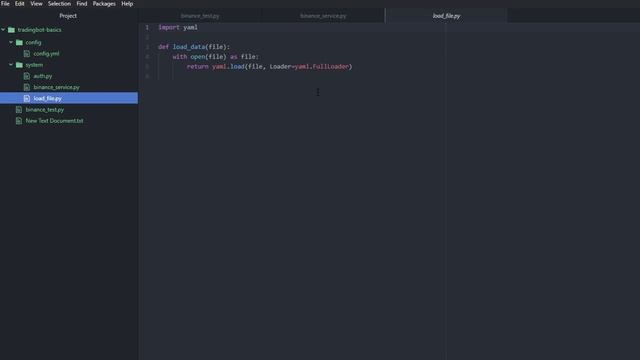
Task: Click the tradingbot-basics folder icon
Action: pyautogui.click(x=11, y=30)
